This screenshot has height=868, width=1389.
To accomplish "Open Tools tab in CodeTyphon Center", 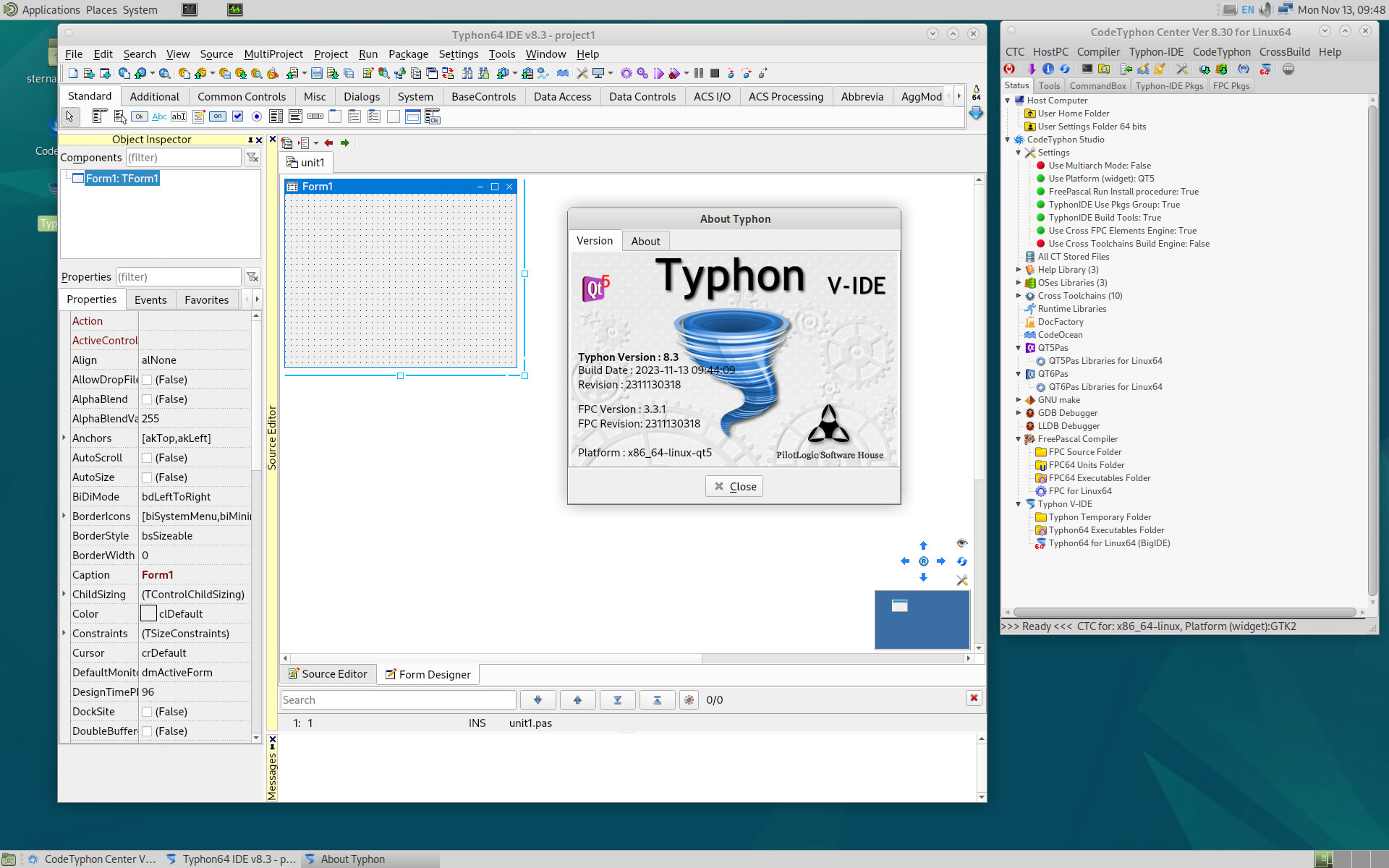I will coord(1049,86).
